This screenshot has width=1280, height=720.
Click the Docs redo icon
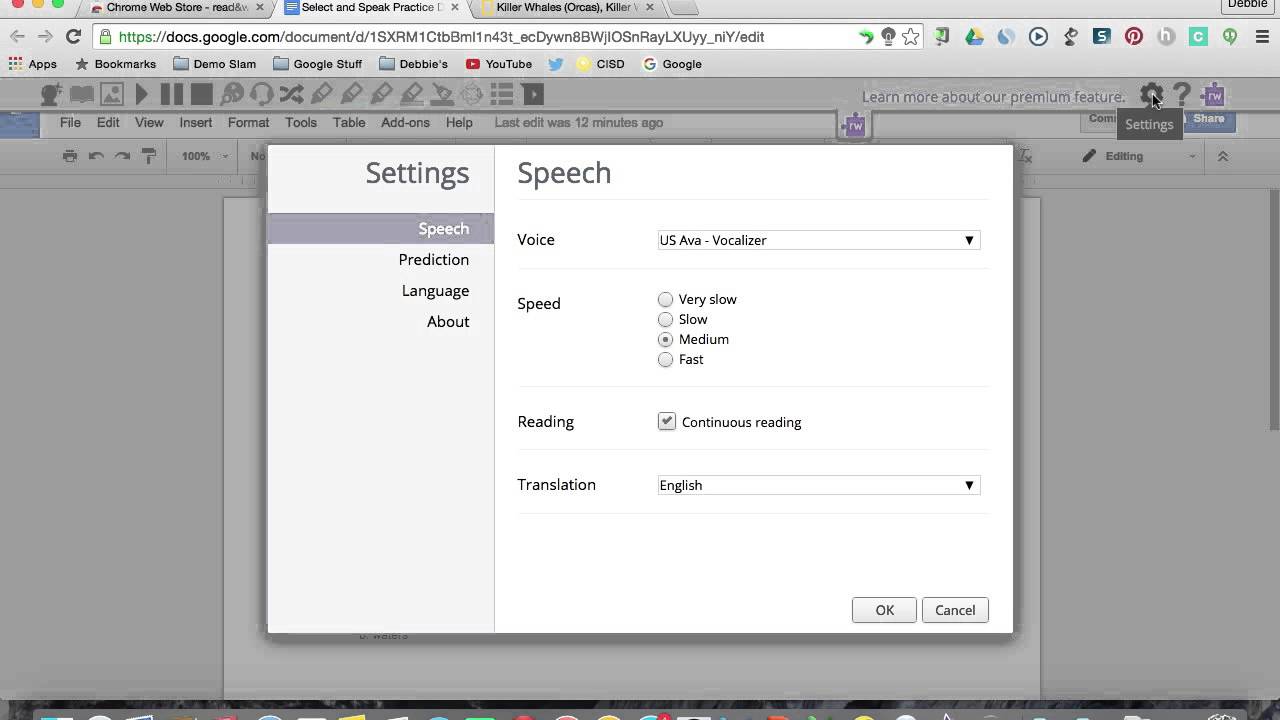[x=122, y=156]
